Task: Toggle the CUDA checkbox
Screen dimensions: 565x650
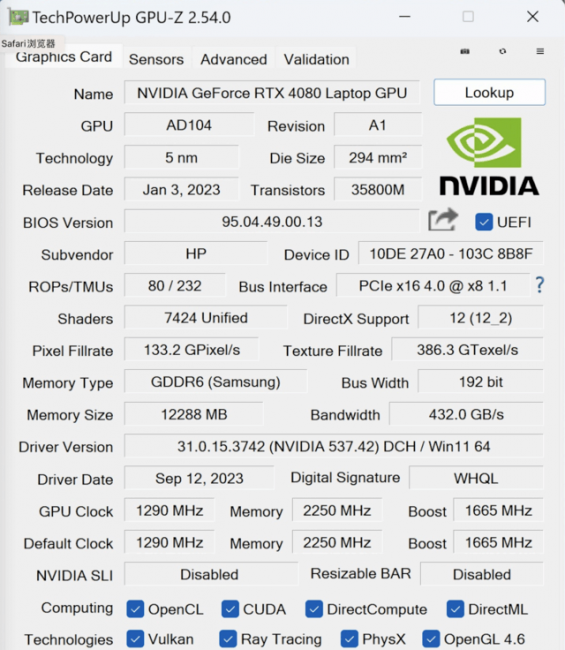Action: pos(230,609)
